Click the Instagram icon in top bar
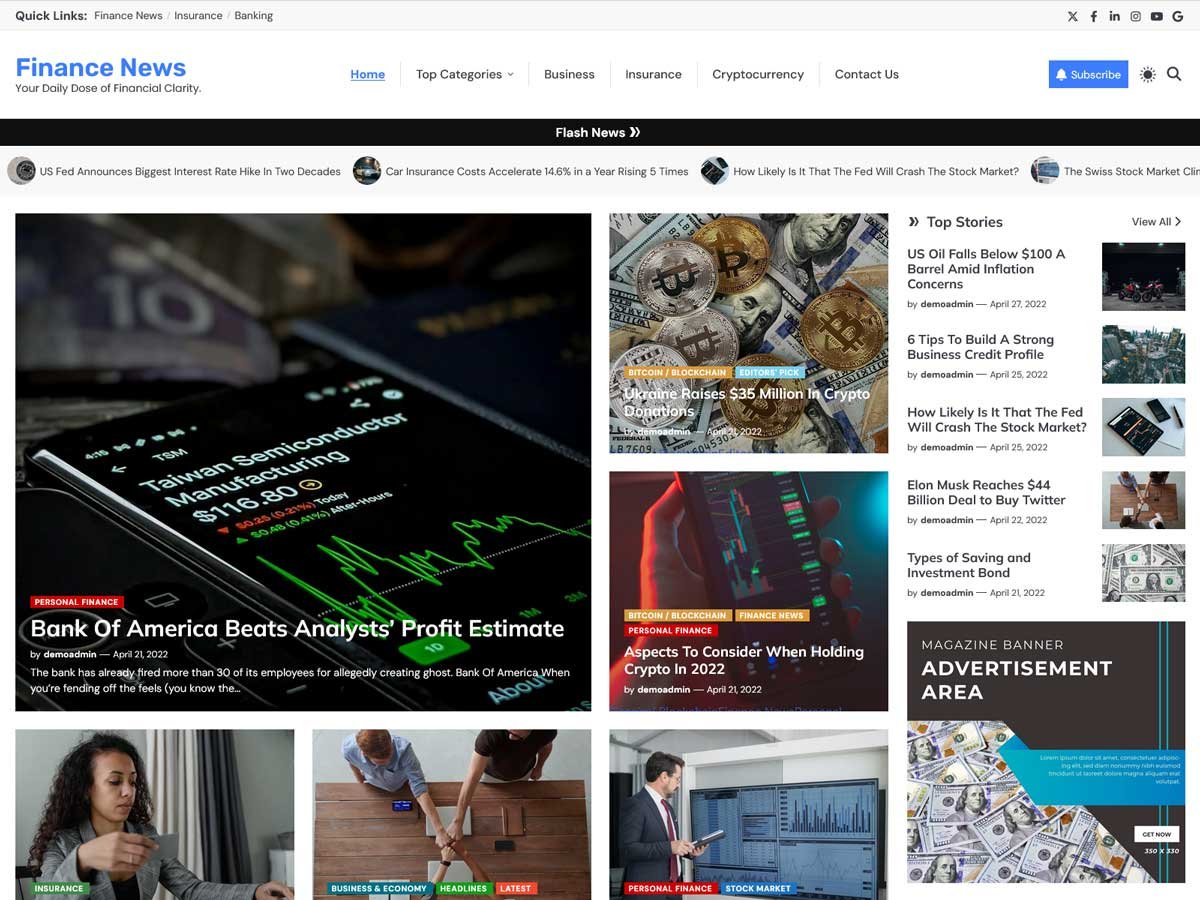Screen dimensions: 1200x900 pos(1135,16)
